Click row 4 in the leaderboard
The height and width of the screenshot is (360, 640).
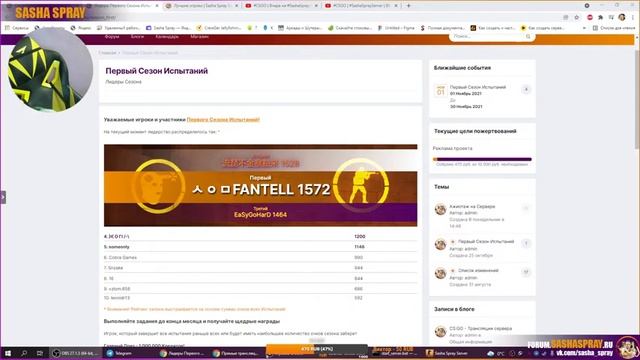click(x=260, y=236)
